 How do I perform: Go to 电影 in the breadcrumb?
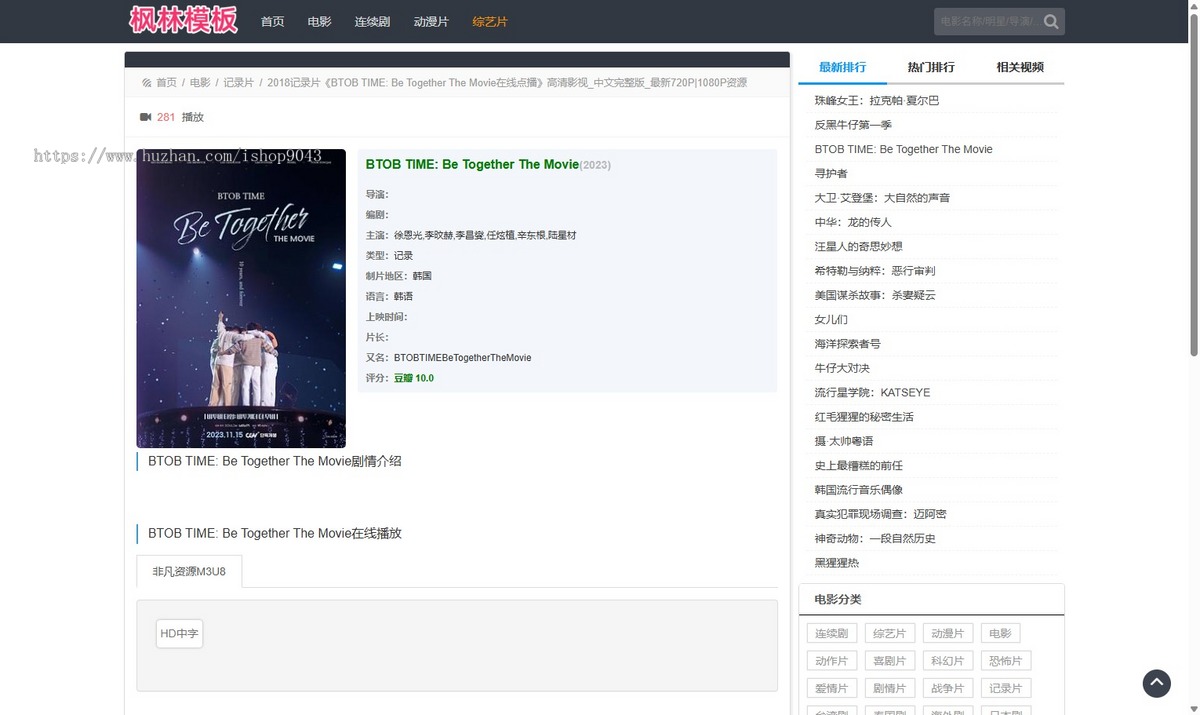point(200,83)
